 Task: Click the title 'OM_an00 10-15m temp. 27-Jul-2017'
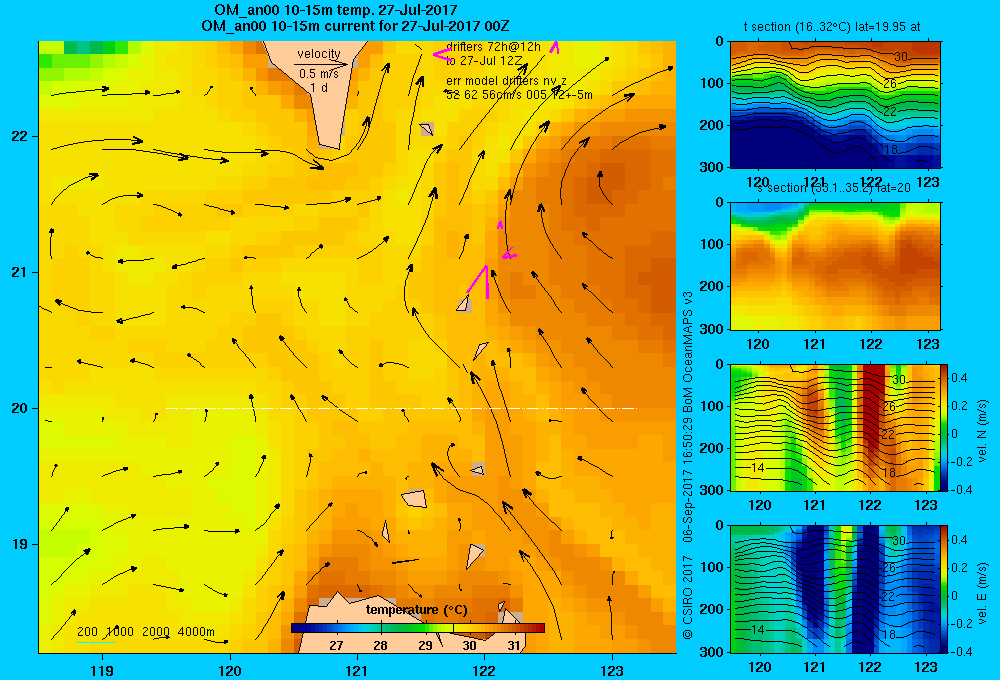(335, 10)
